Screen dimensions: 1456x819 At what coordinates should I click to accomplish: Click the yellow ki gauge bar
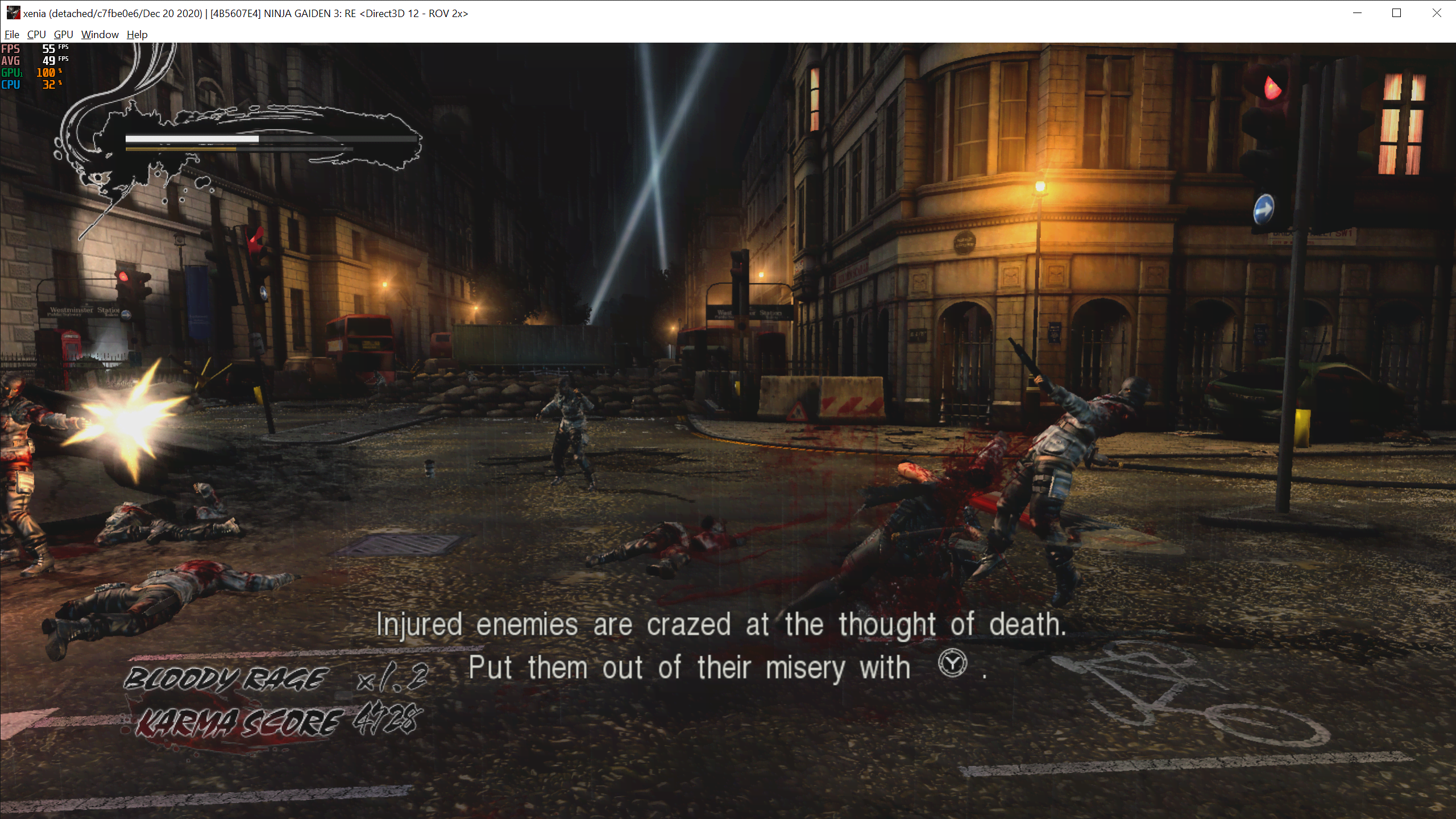[181, 149]
